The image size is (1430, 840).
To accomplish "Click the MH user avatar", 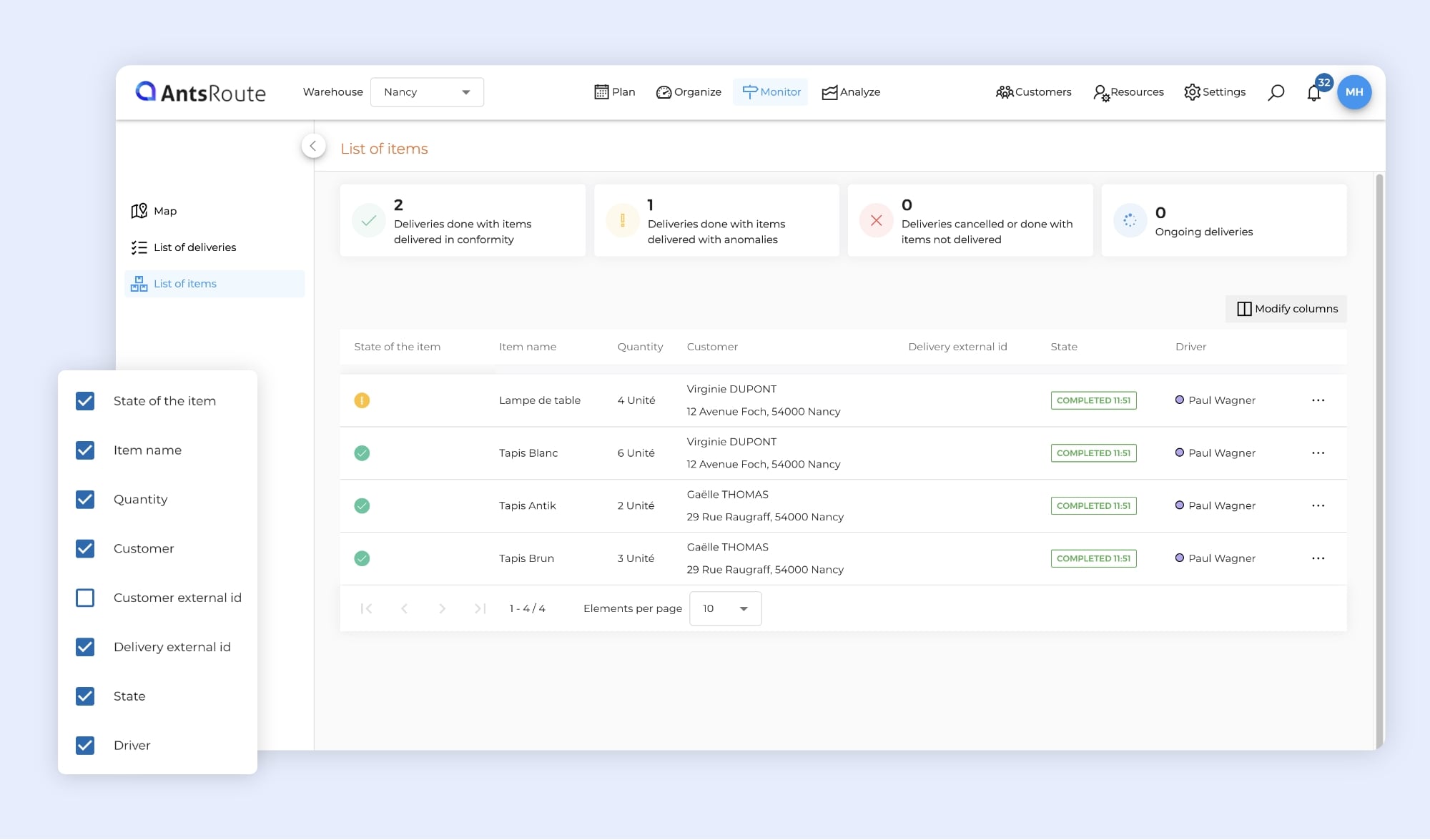I will [x=1353, y=92].
